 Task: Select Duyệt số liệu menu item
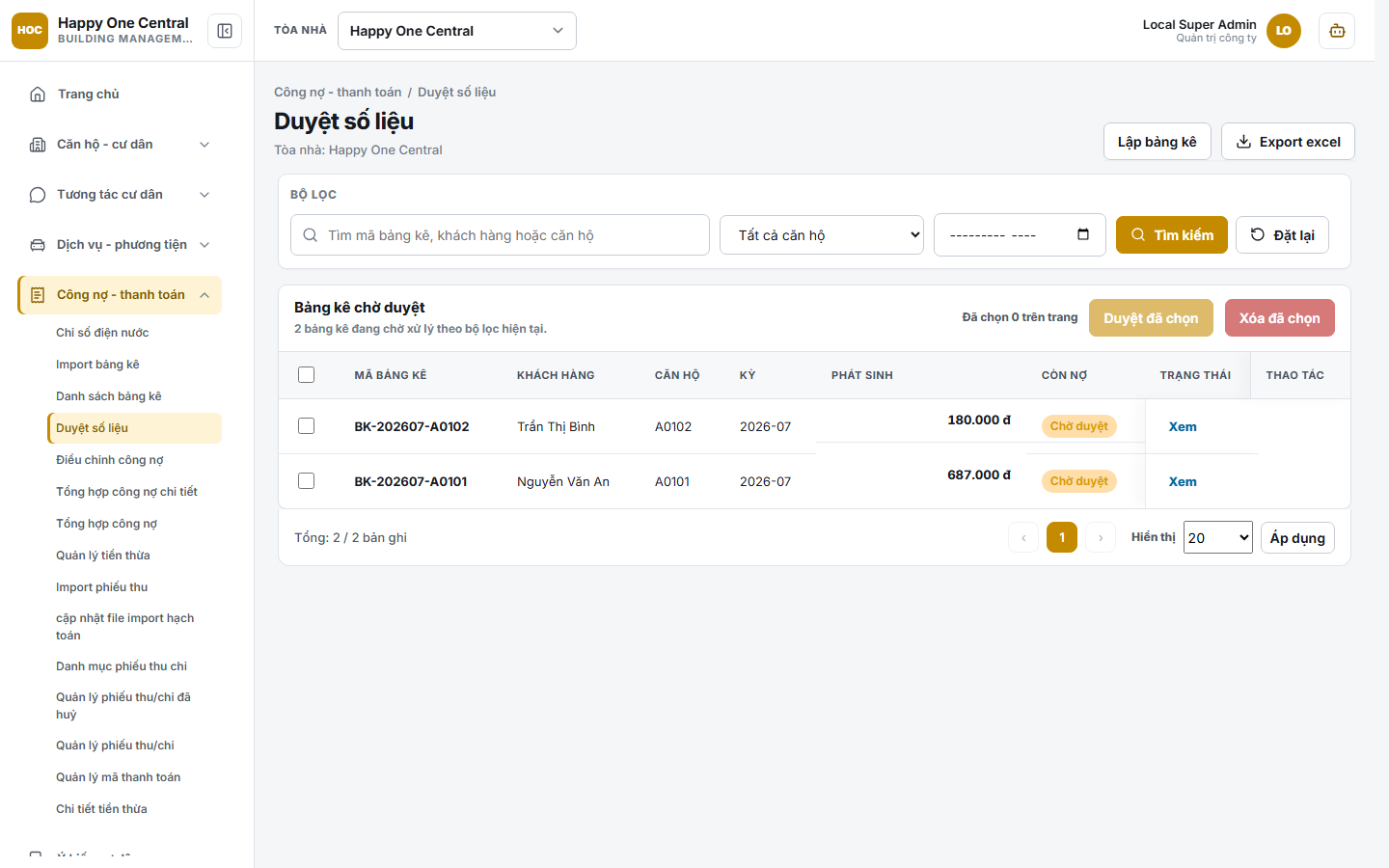tap(134, 428)
